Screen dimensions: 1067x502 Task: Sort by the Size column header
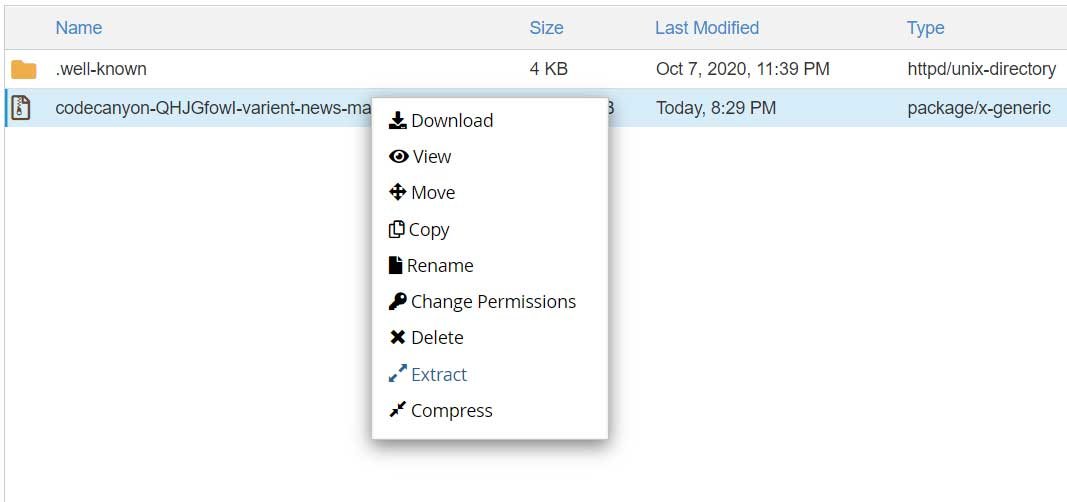tap(546, 28)
